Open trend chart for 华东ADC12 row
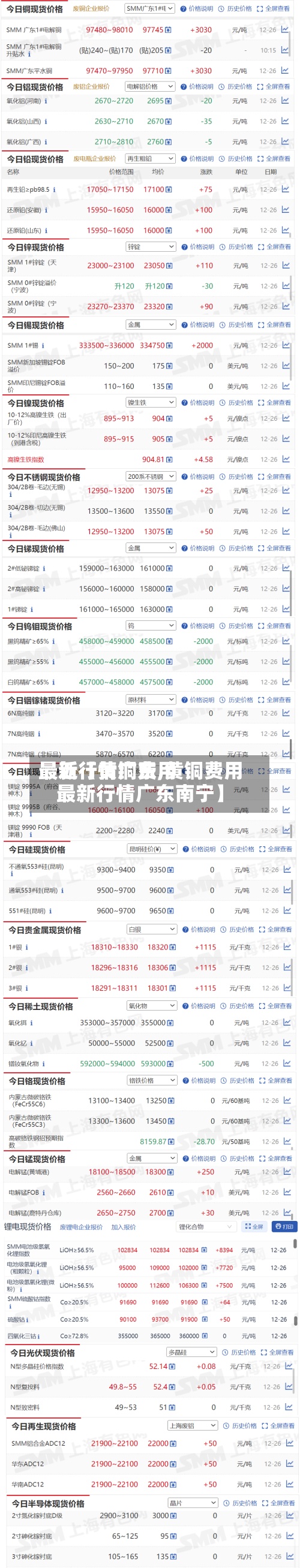The image size is (300, 1568). (x=289, y=1464)
